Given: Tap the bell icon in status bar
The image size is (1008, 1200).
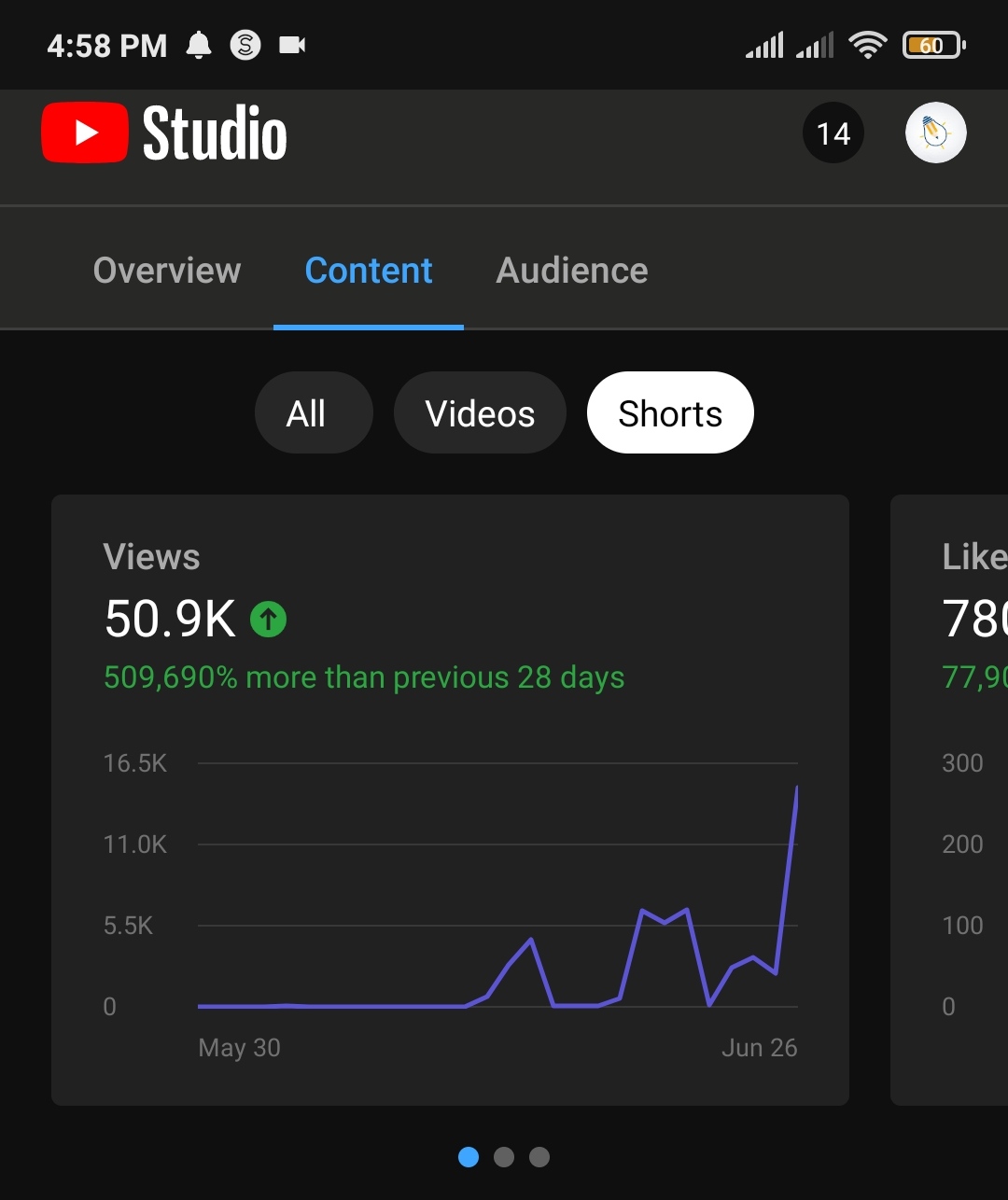Looking at the screenshot, I should coord(199,45).
